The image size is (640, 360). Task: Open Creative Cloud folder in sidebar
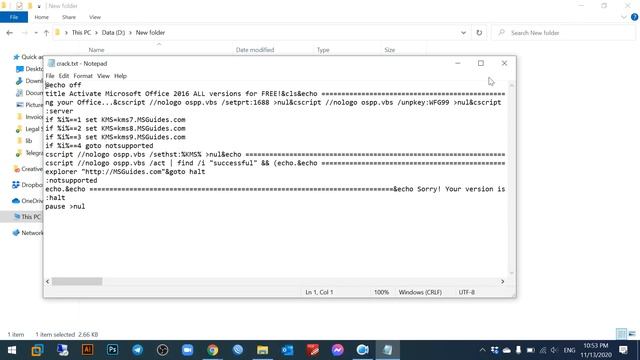pos(27,169)
